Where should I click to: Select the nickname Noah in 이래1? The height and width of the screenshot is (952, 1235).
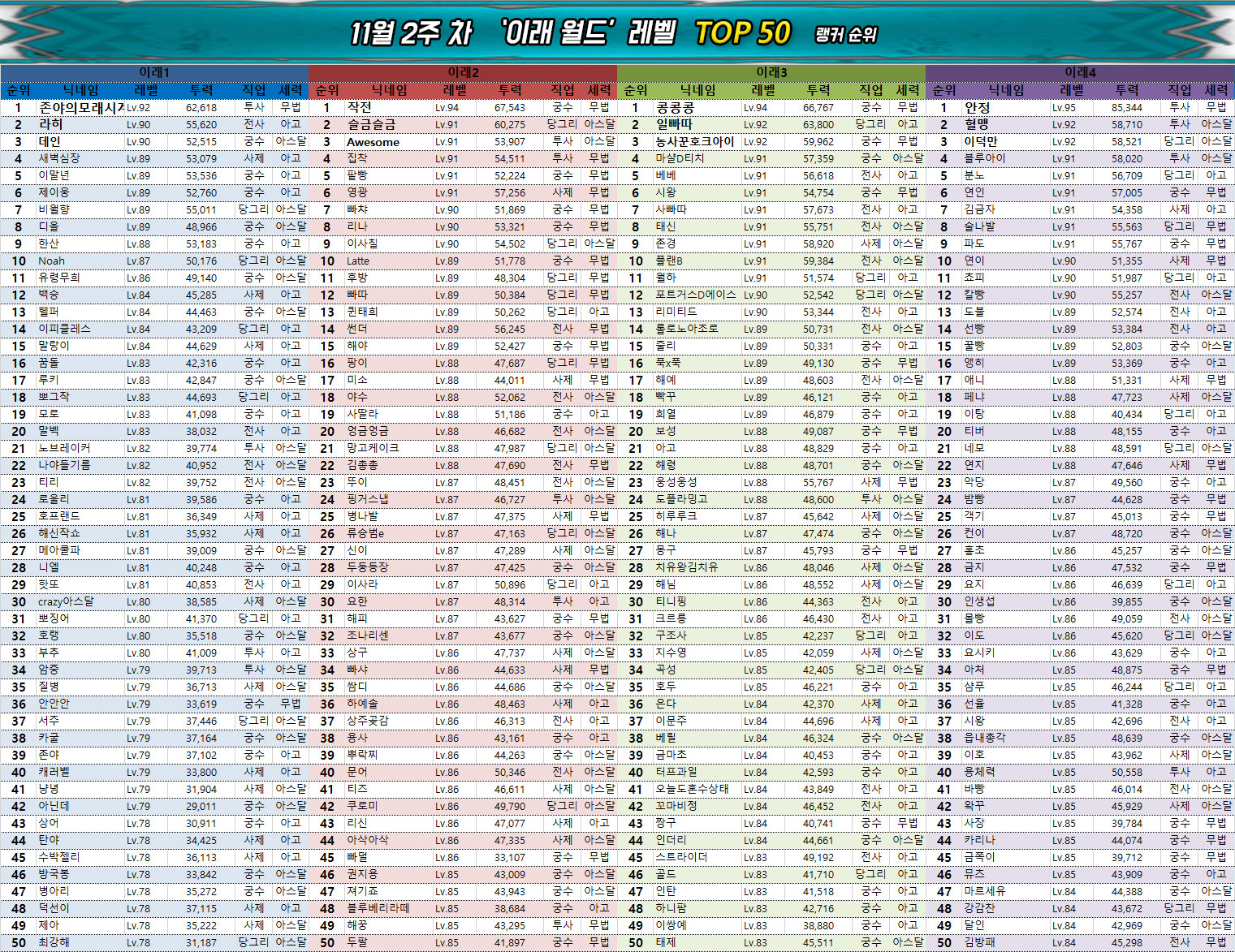point(51,261)
